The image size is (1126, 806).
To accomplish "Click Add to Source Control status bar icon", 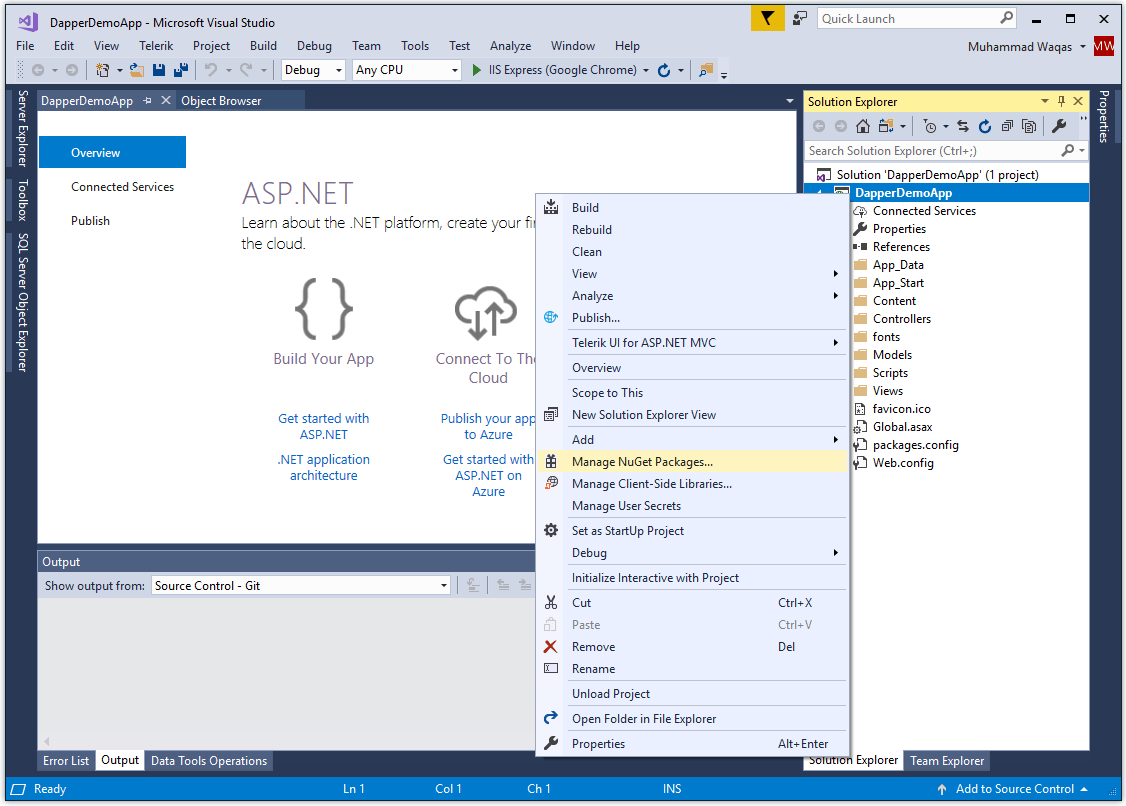I will [x=1011, y=789].
